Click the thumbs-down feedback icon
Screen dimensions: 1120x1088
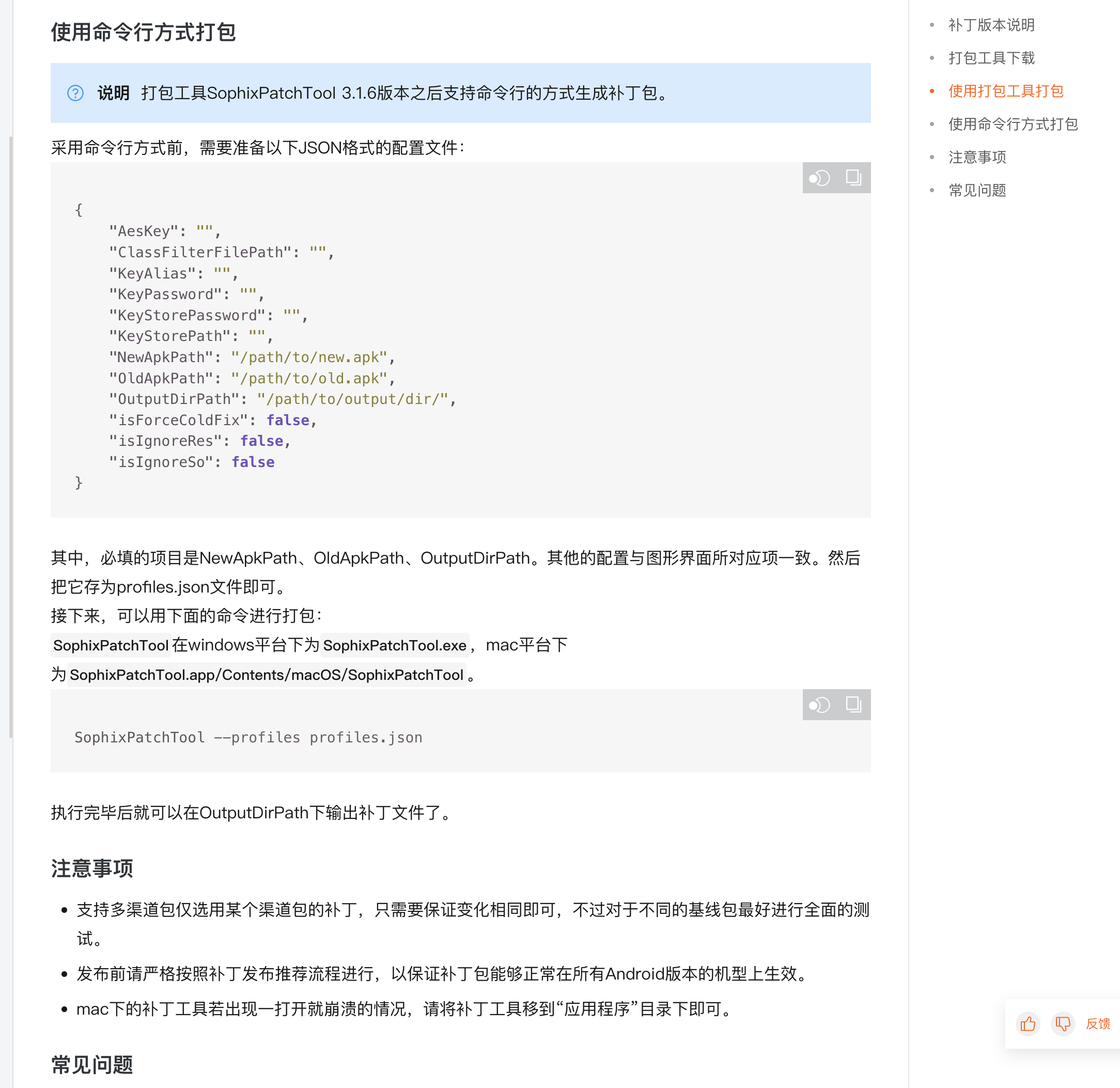tap(1063, 1023)
